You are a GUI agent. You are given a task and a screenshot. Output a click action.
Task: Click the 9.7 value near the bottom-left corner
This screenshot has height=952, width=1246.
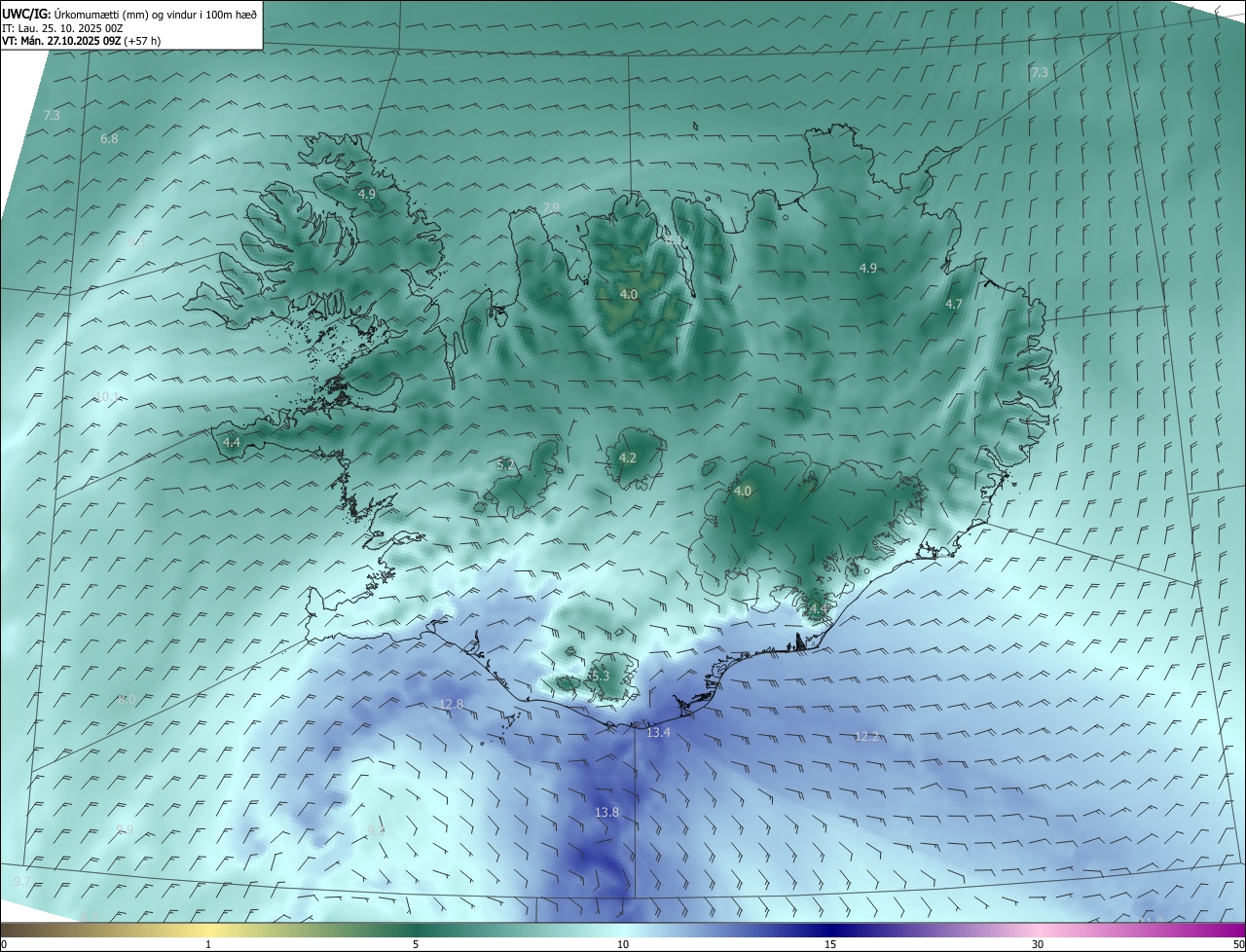21,881
